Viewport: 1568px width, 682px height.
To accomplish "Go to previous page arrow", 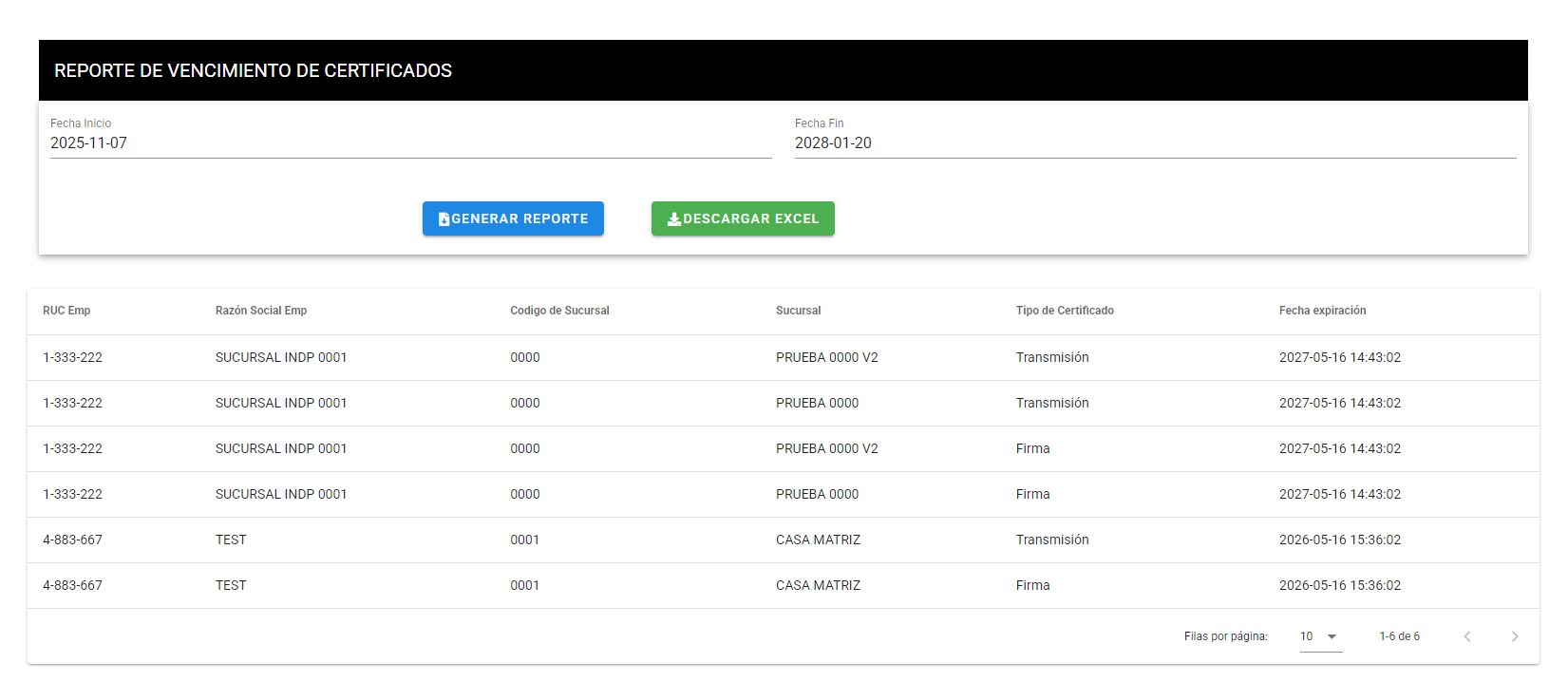I will pyautogui.click(x=1467, y=636).
